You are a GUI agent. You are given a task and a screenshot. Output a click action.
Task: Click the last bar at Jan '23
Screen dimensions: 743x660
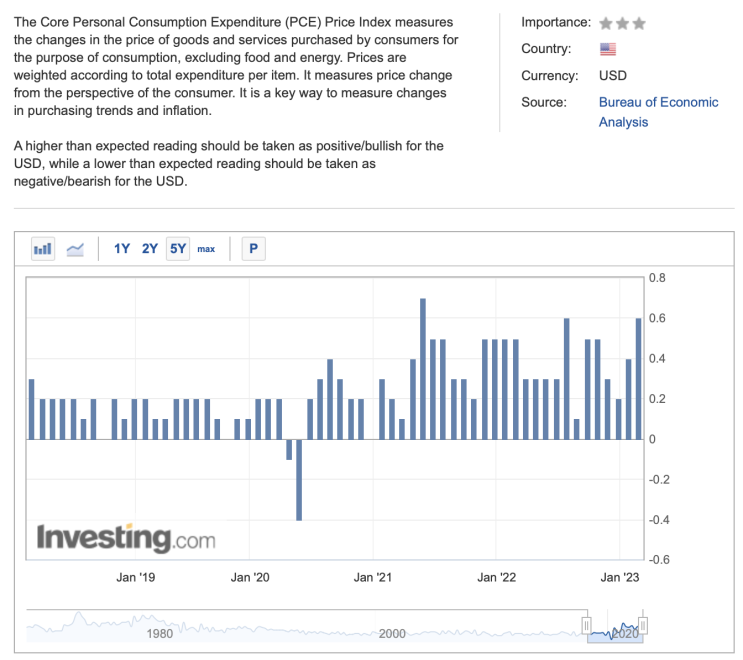click(640, 378)
